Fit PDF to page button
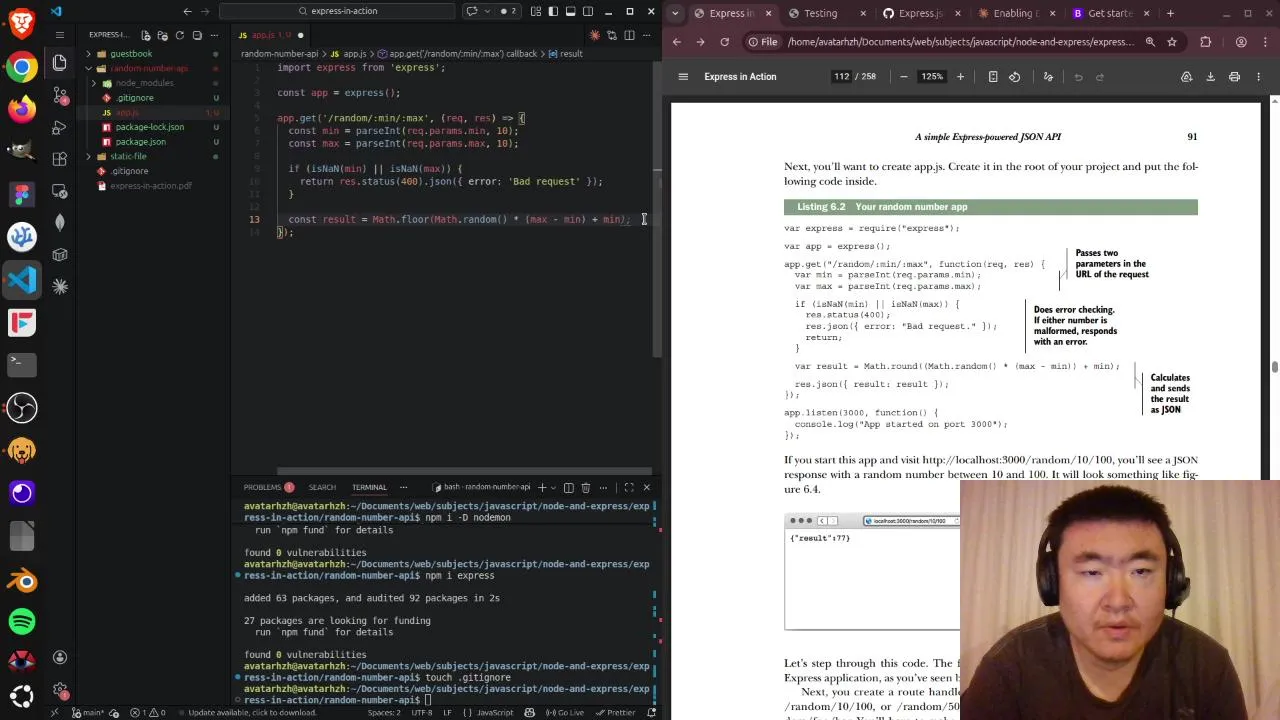Screen dimensions: 1280x720 (992, 77)
